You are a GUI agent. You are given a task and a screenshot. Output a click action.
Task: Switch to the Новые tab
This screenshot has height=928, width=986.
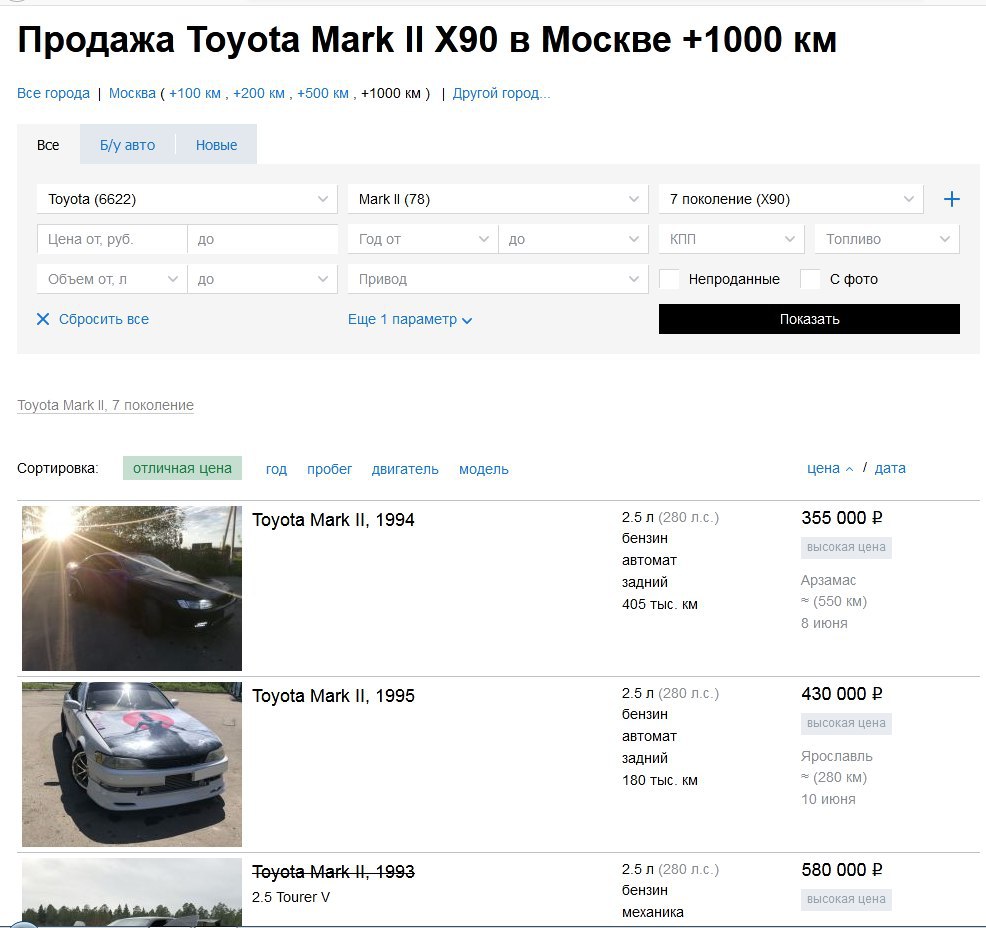click(x=216, y=145)
